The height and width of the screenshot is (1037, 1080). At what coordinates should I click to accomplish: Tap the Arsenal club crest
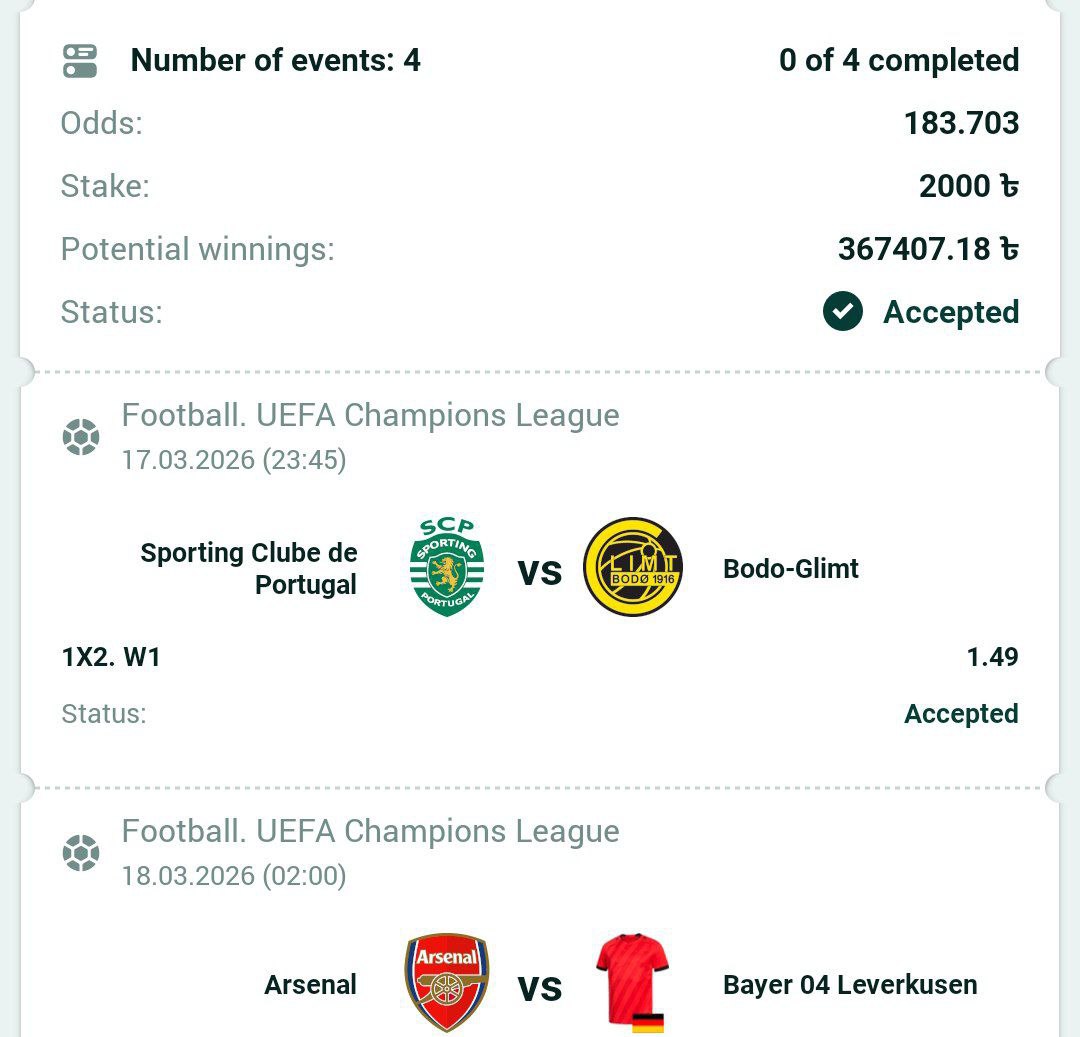click(x=447, y=983)
